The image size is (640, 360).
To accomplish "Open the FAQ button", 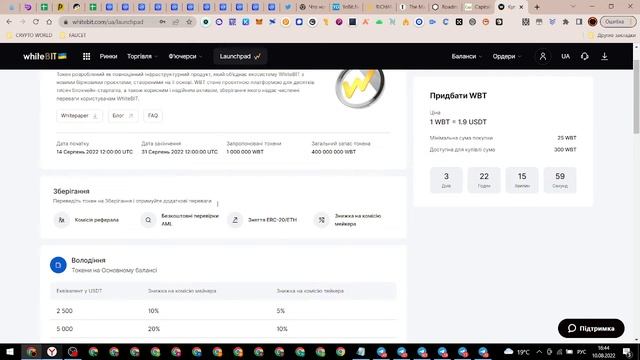I will pyautogui.click(x=153, y=116).
